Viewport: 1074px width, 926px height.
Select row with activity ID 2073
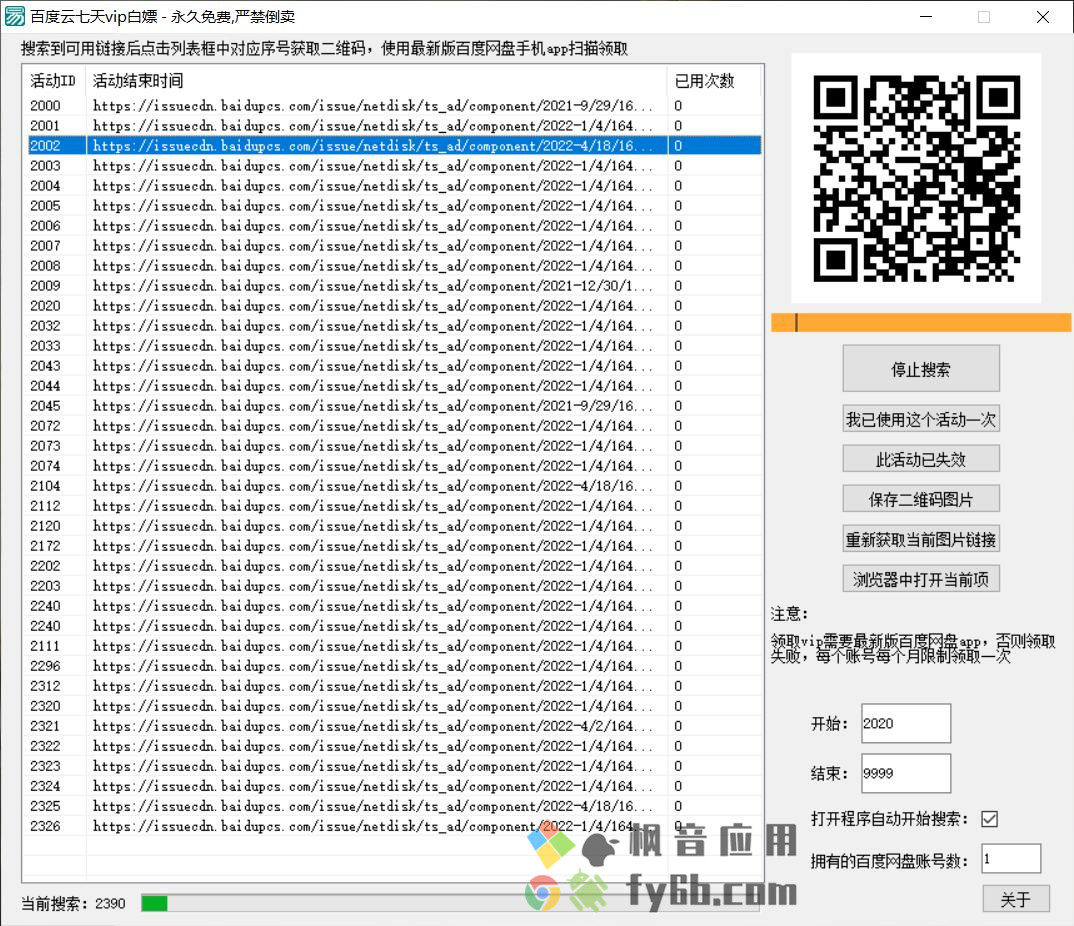(394, 446)
